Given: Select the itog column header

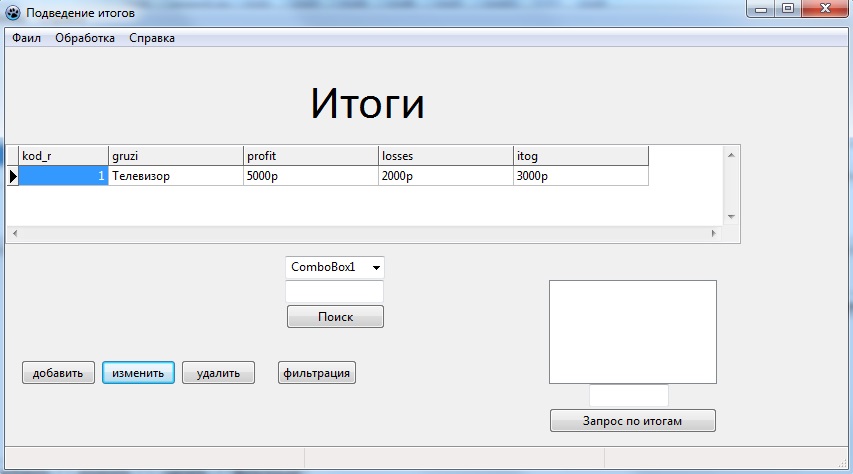Looking at the screenshot, I should pyautogui.click(x=580, y=156).
